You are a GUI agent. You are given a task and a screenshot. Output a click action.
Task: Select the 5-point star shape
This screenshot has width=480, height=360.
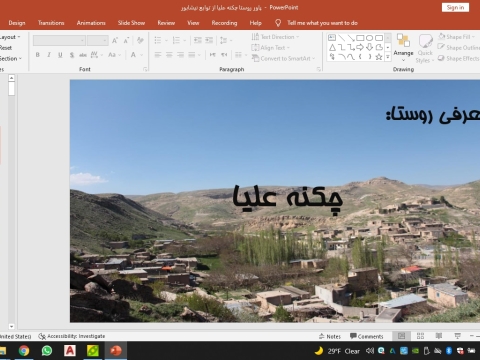coord(379,57)
